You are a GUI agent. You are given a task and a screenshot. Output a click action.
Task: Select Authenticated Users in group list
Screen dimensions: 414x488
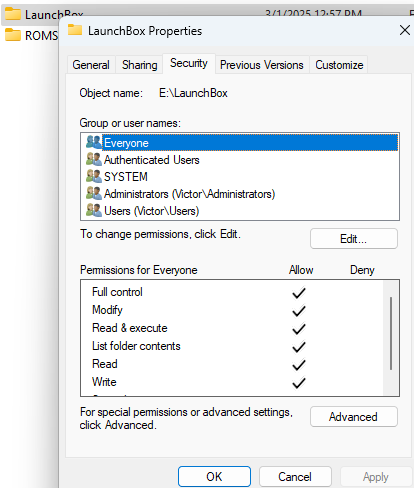pos(151,160)
